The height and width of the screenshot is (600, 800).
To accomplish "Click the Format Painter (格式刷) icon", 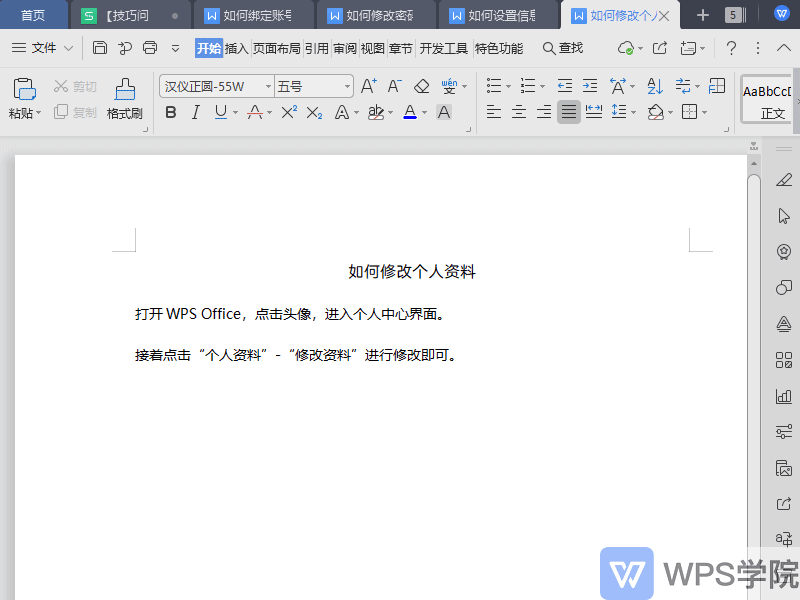I will coord(125,89).
